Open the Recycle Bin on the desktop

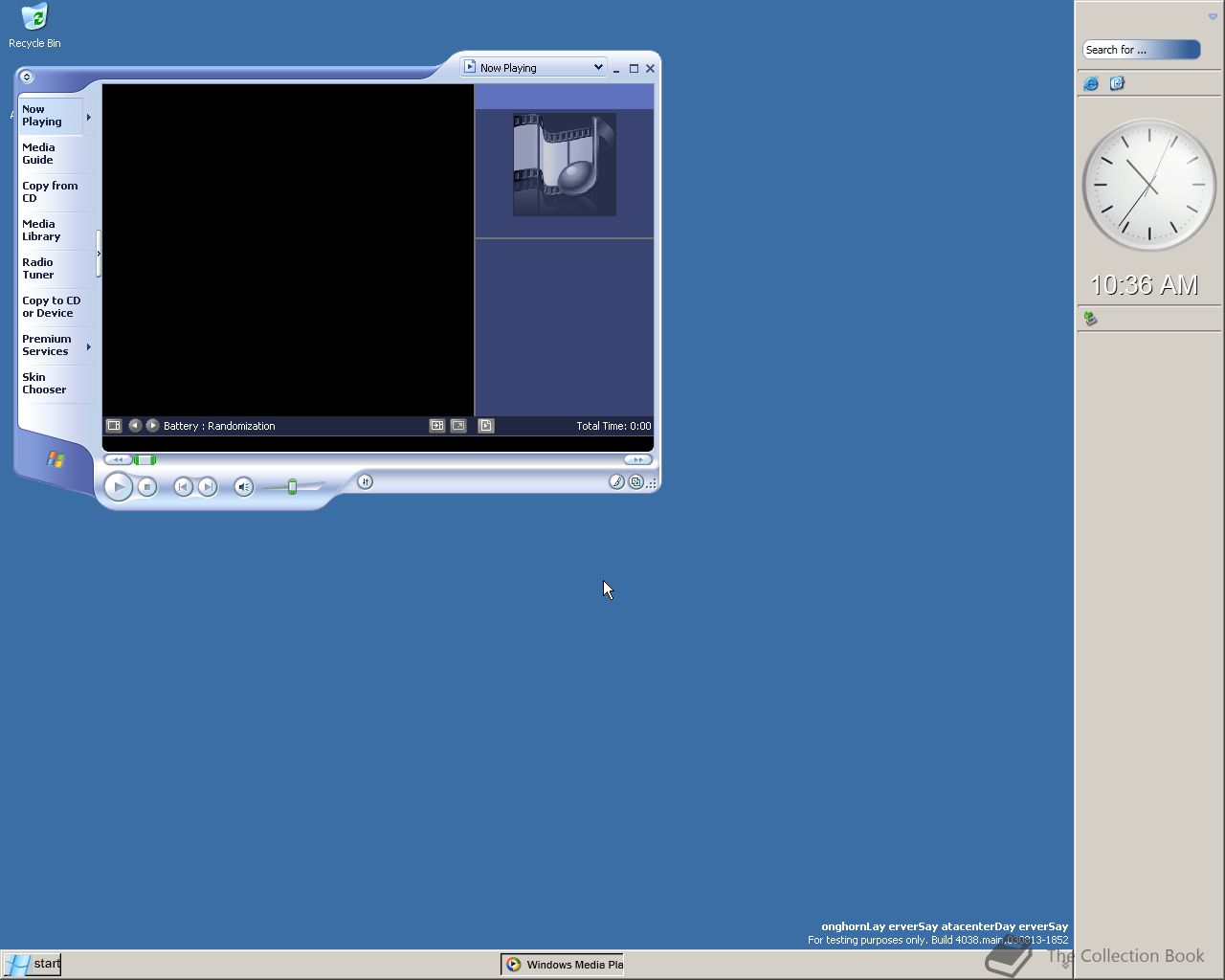[x=34, y=26]
